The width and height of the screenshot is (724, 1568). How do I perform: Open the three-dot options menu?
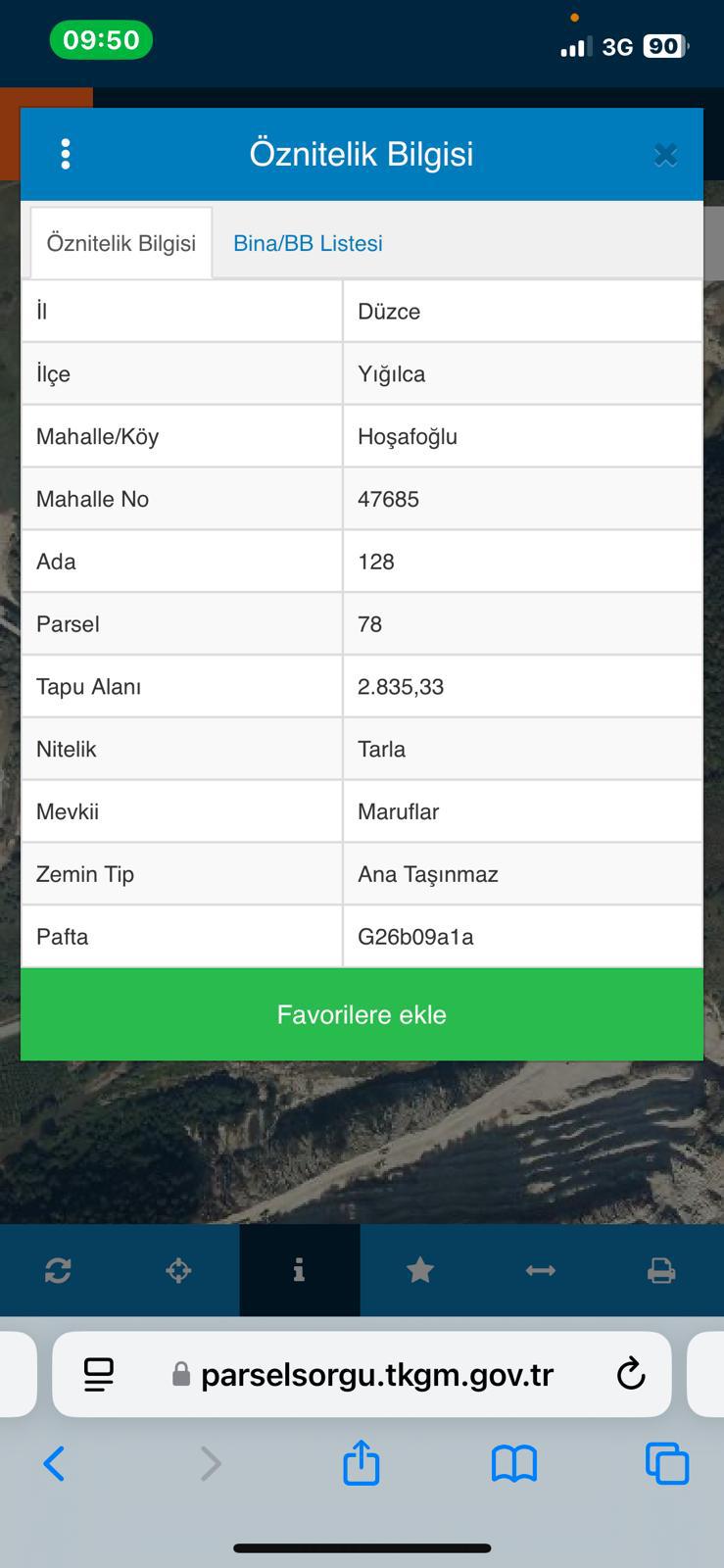click(x=66, y=155)
